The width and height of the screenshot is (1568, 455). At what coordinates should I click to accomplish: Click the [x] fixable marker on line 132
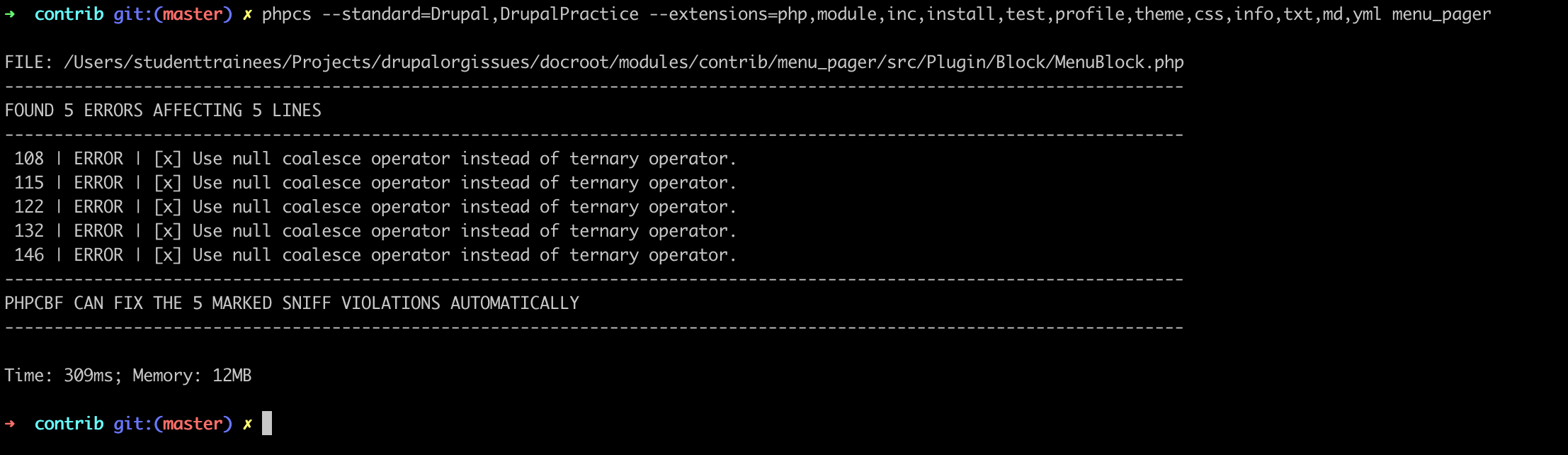click(x=168, y=231)
